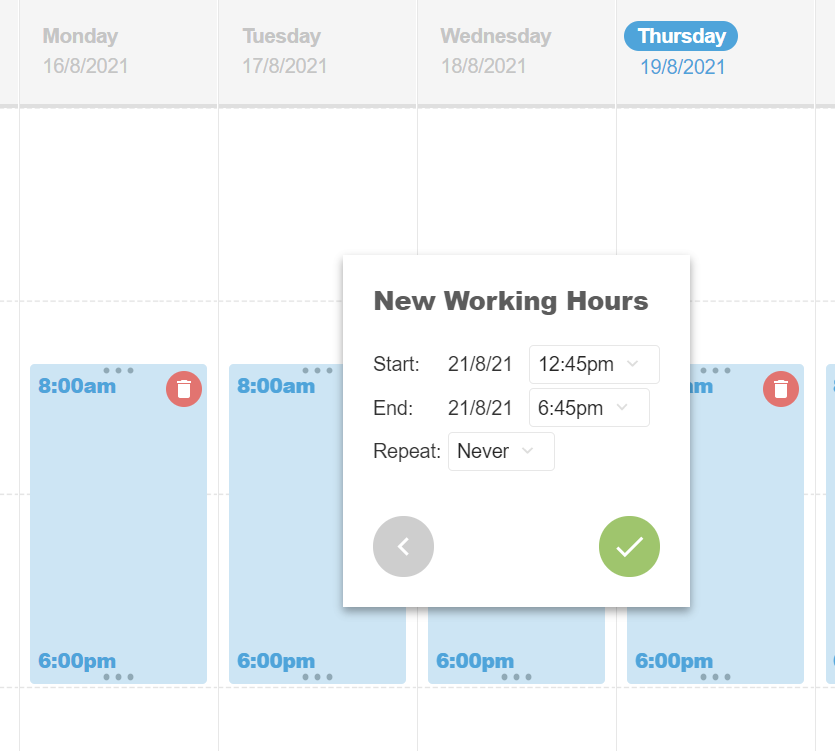This screenshot has height=751, width=835.
Task: Grab bottom resize handle on Wednesday's block
Action: pyautogui.click(x=516, y=677)
